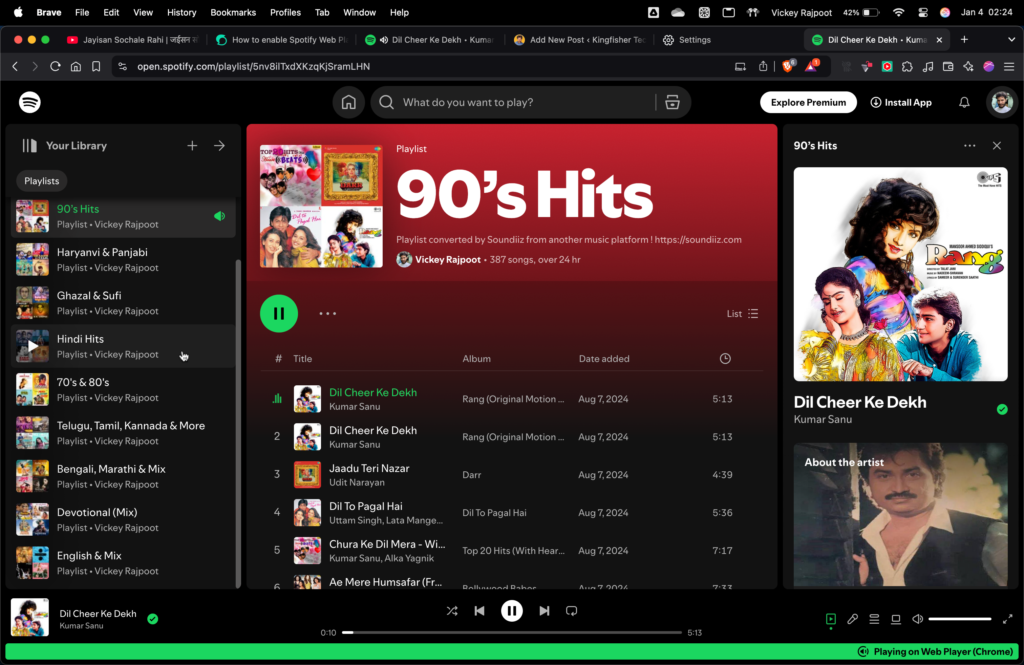Open the user profile avatar
This screenshot has height=665, width=1024.
(1002, 102)
